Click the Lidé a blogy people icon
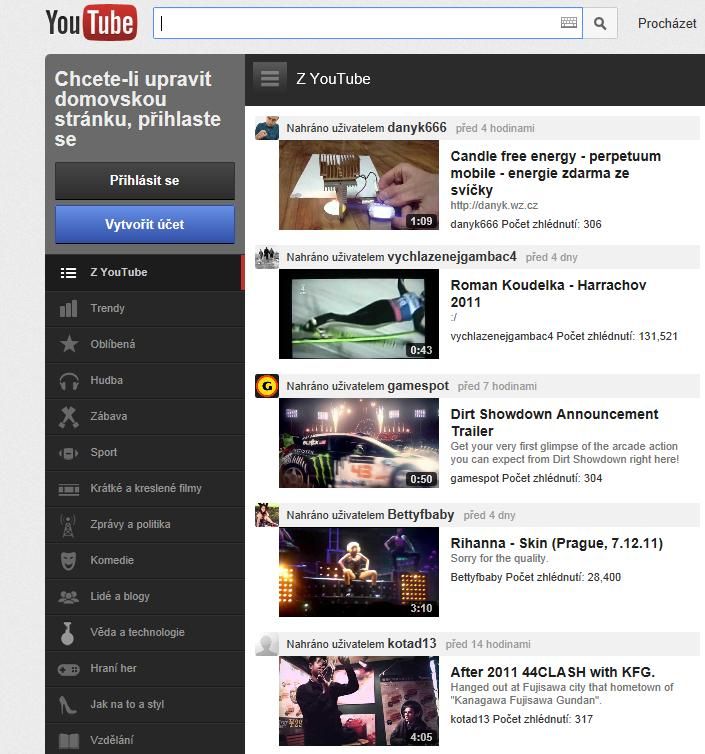705x754 pixels. [68, 597]
